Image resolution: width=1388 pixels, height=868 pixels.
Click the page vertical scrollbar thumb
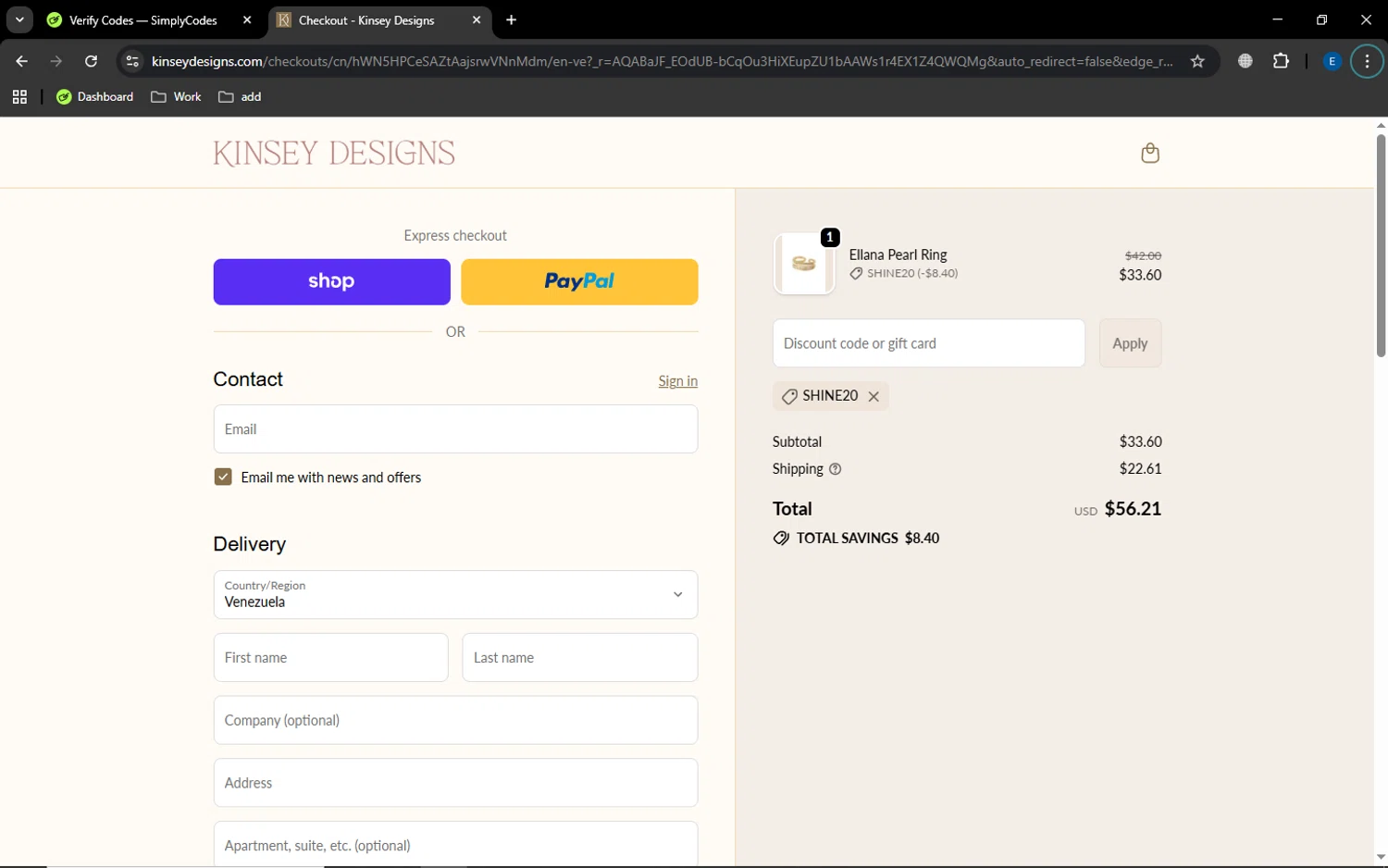[1381, 245]
